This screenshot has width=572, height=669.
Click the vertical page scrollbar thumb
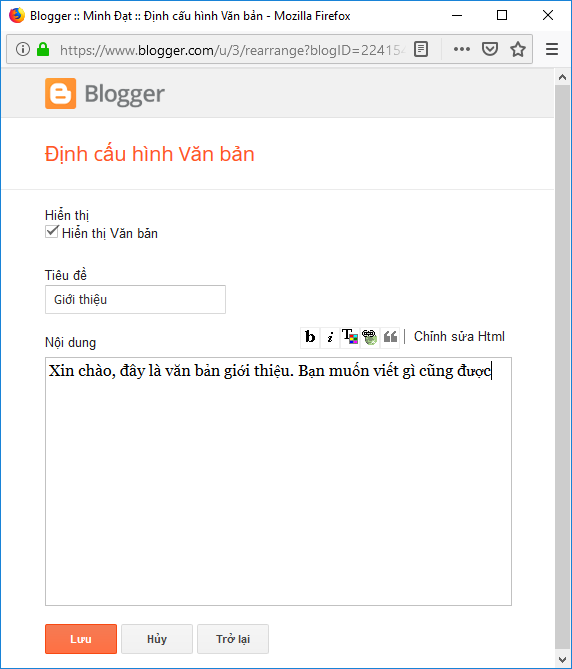(x=562, y=367)
